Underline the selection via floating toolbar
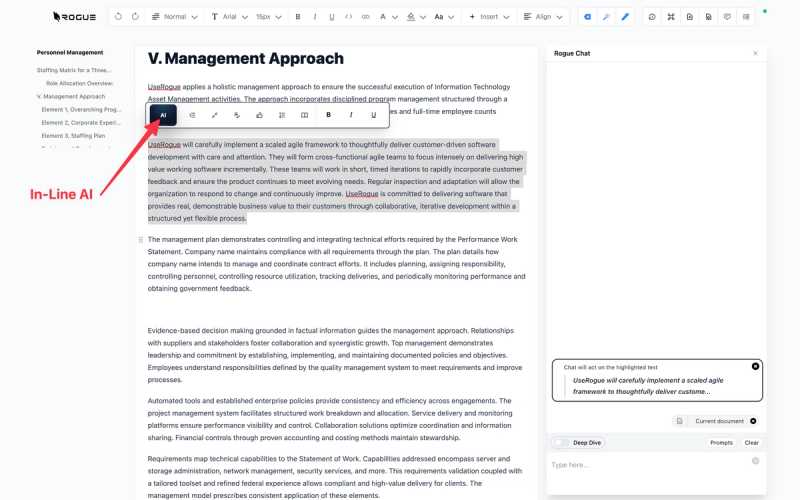The image size is (800, 500). click(x=373, y=115)
